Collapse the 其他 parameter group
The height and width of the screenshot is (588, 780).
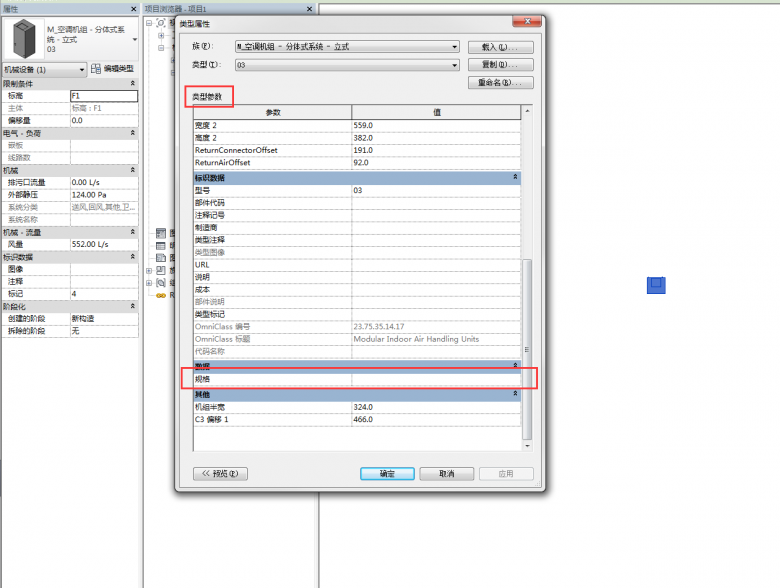click(x=515, y=394)
